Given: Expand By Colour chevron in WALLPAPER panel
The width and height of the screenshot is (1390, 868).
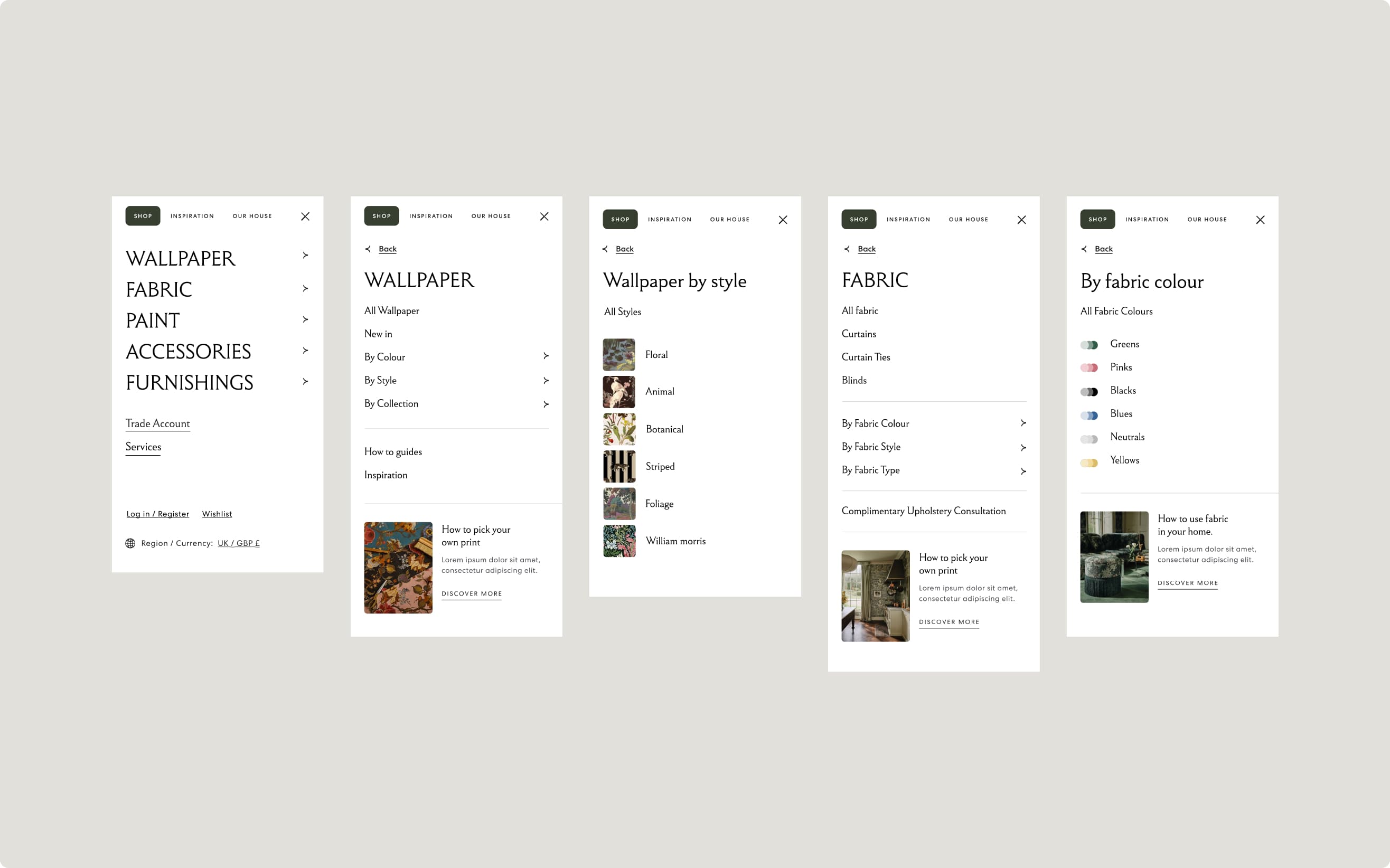Looking at the screenshot, I should click(x=546, y=356).
